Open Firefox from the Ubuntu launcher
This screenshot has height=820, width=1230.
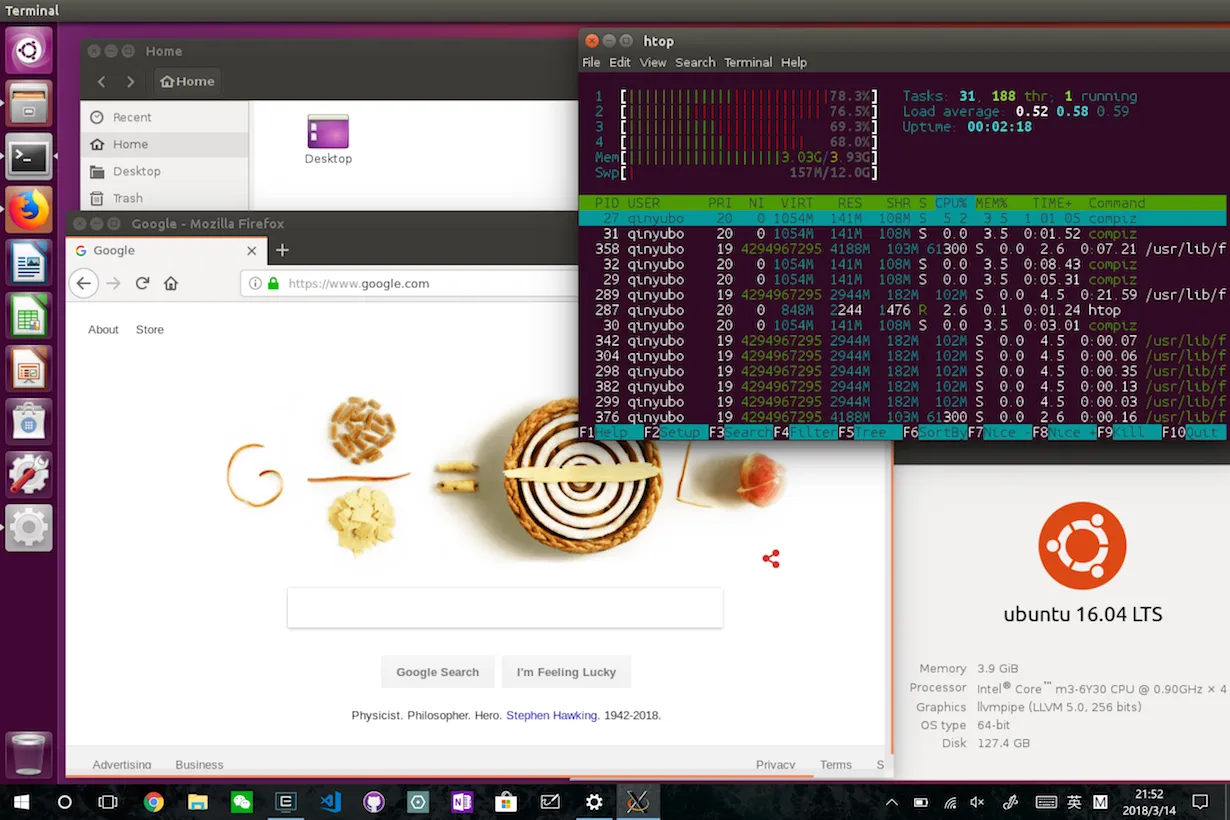29,211
